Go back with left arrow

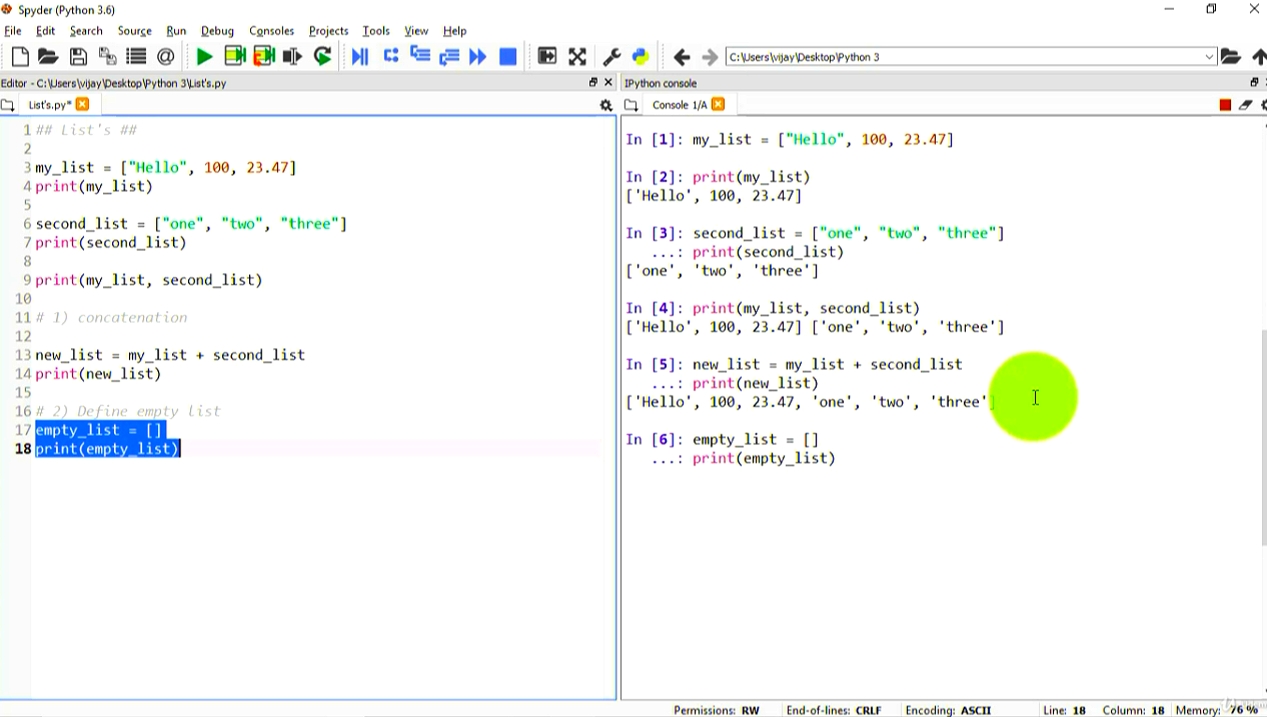[x=682, y=57]
